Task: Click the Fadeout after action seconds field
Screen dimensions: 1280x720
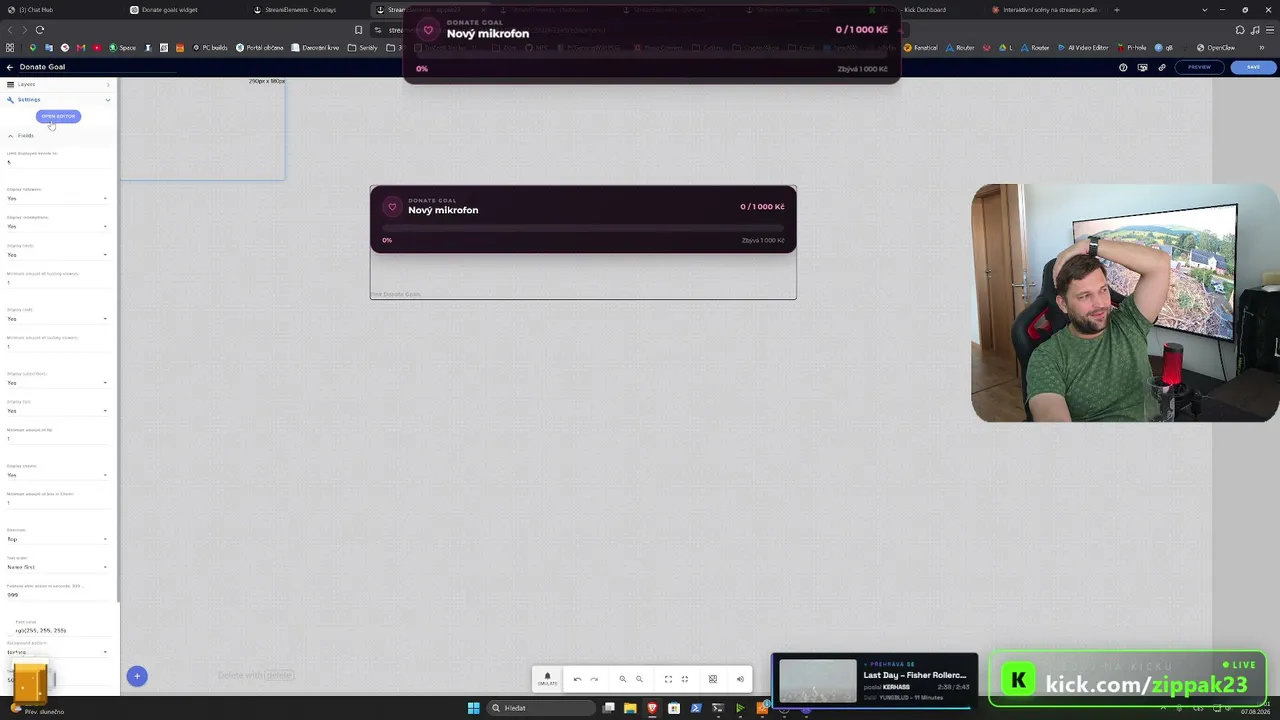Action: 57,595
